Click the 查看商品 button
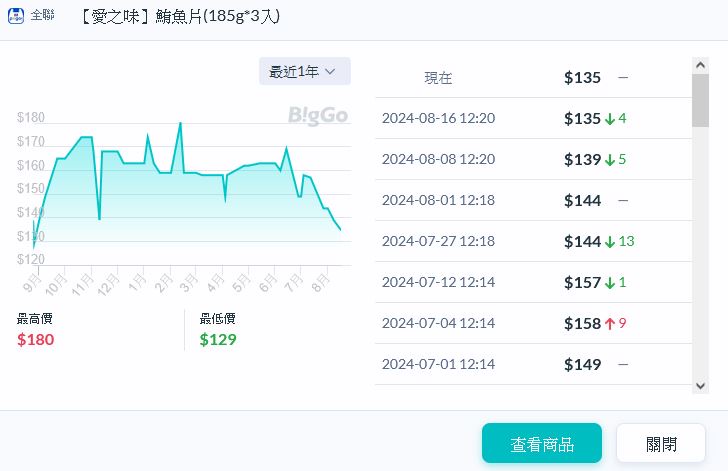728x471 pixels. (x=541, y=443)
